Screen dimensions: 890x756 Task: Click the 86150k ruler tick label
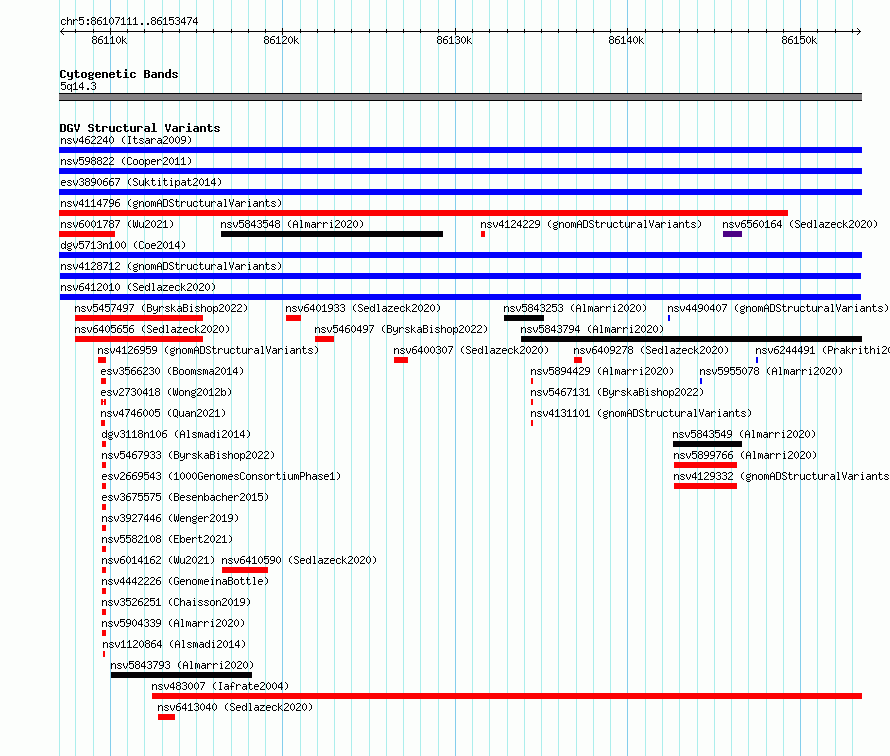[x=799, y=40]
